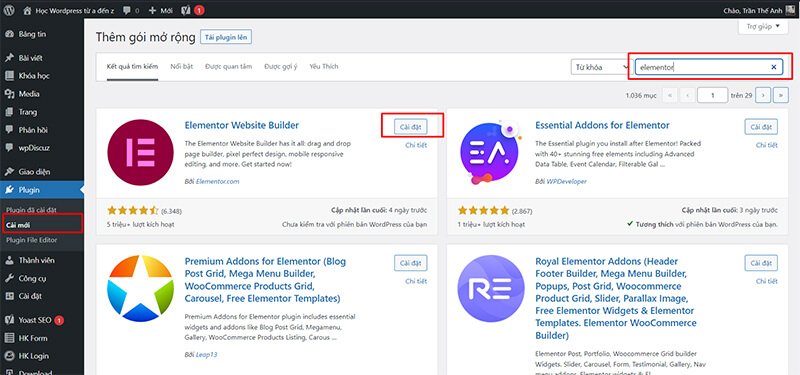View Chi tiết for Elementor Website Builder
Image resolution: width=800 pixels, height=375 pixels.
[x=416, y=145]
